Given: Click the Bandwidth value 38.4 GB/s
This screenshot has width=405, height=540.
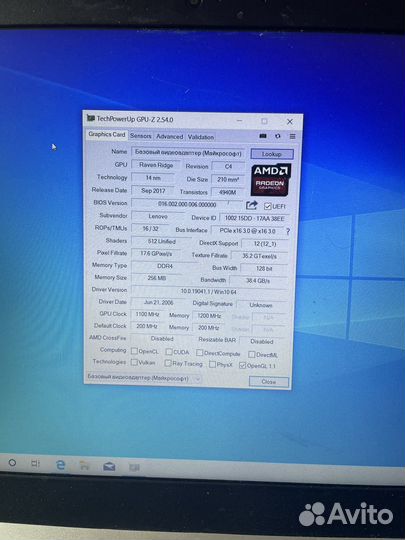Looking at the screenshot, I should tap(258, 281).
